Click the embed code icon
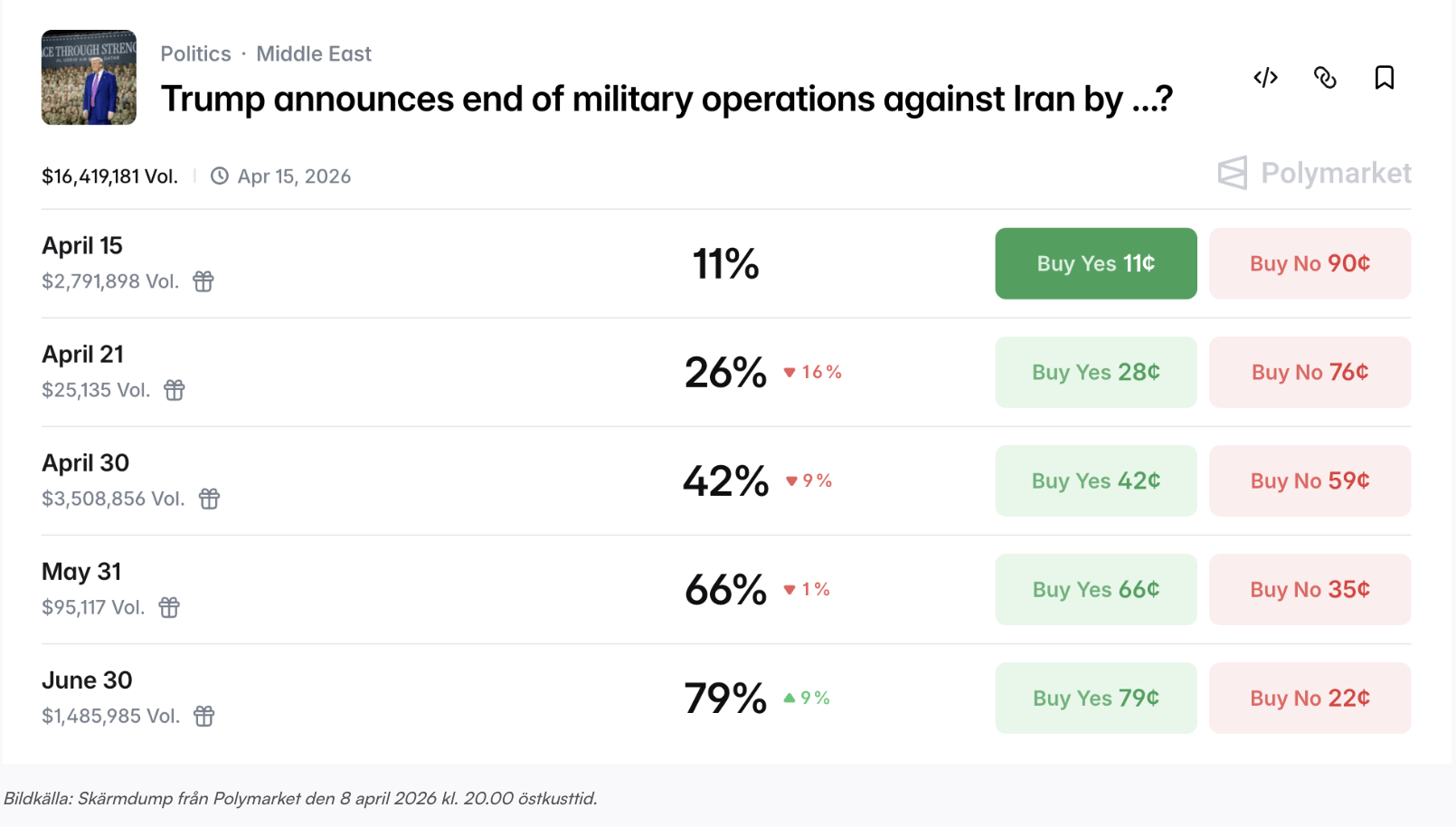 click(1265, 78)
